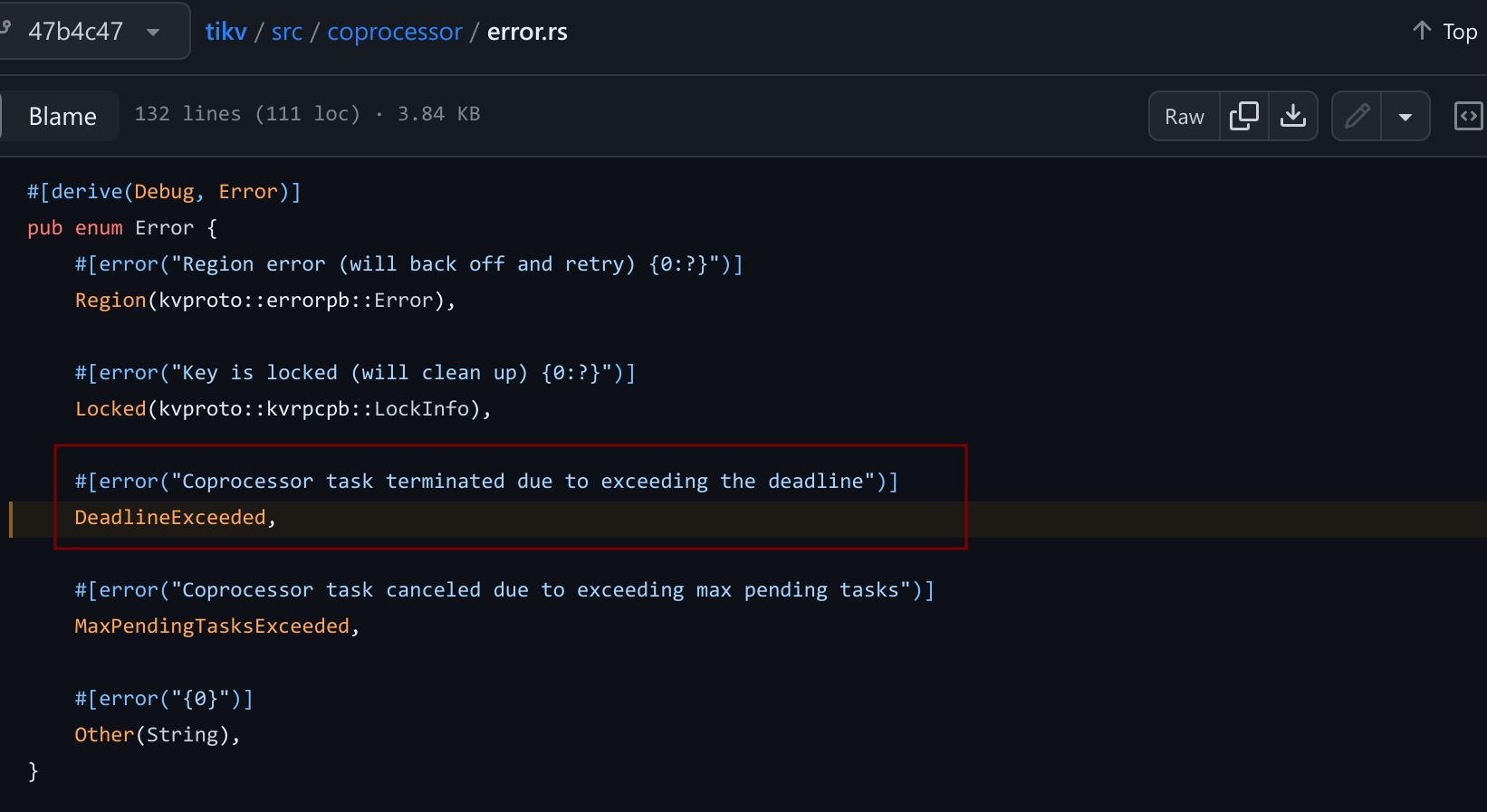Click the MaxPendingTasksExceeded code line
1487x812 pixels.
point(212,626)
